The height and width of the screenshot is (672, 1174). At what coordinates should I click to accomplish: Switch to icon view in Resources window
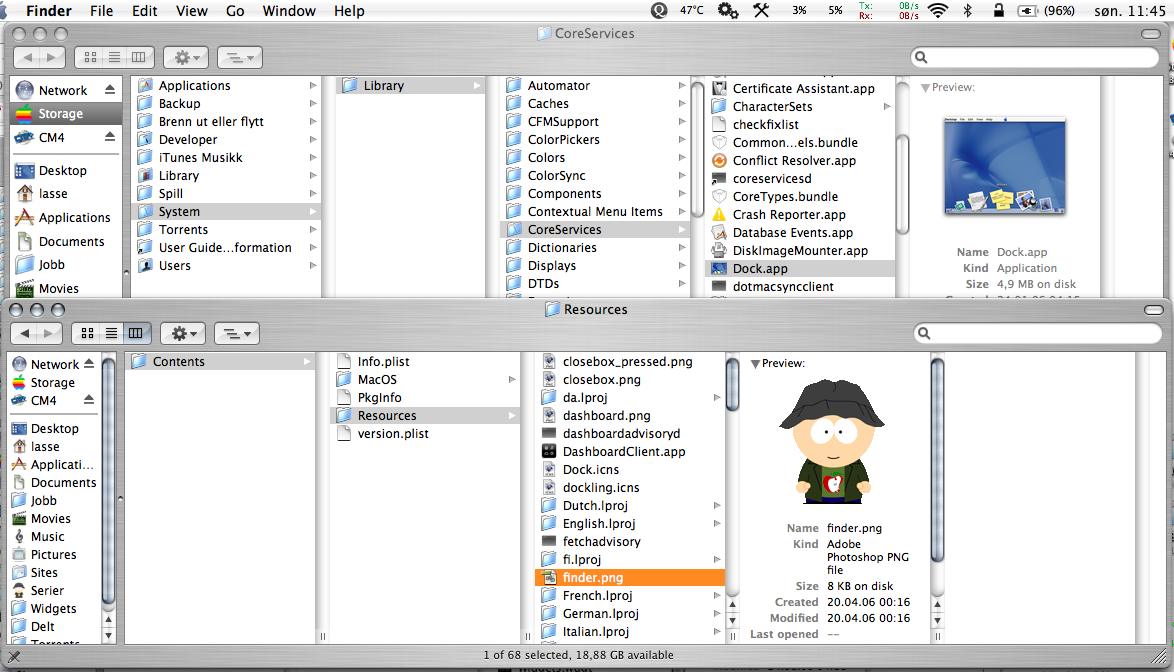[87, 333]
